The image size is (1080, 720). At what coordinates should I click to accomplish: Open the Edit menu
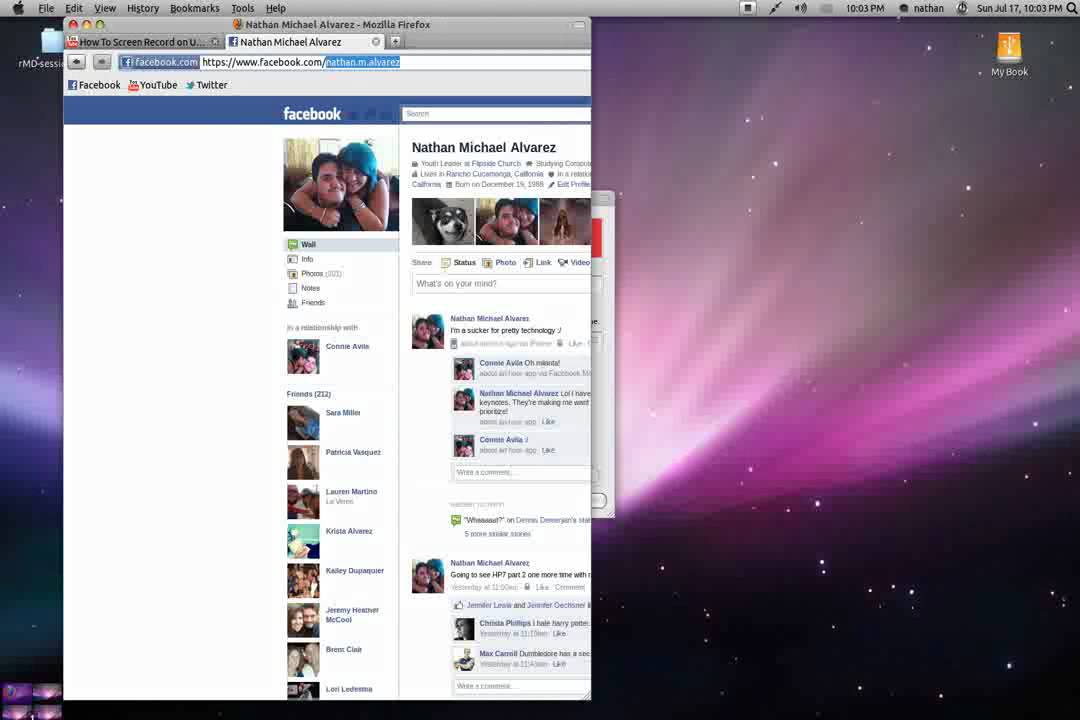74,8
